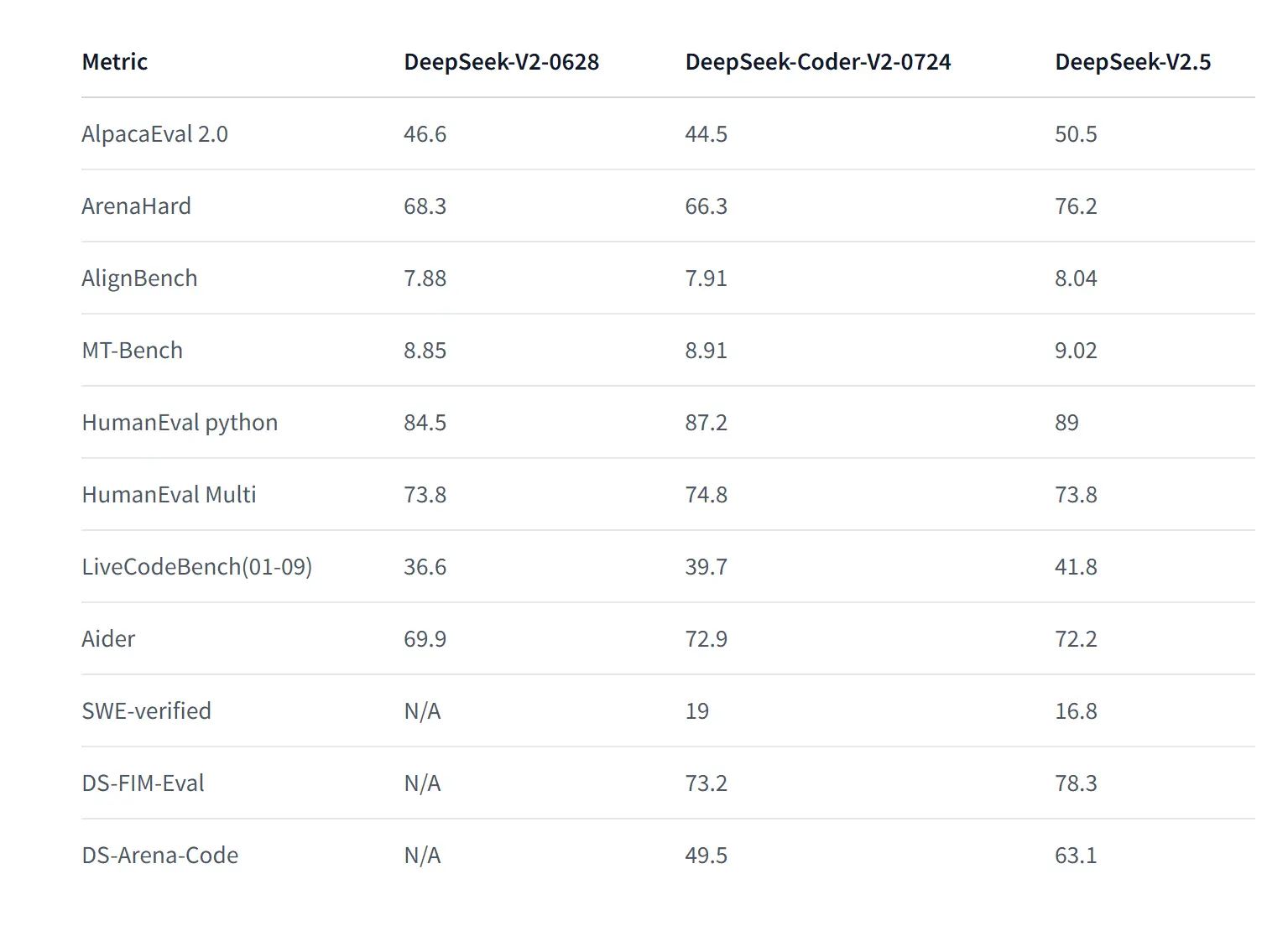Click the 69.9 Aider score
Viewport: 1288px width, 926px height.
click(425, 639)
